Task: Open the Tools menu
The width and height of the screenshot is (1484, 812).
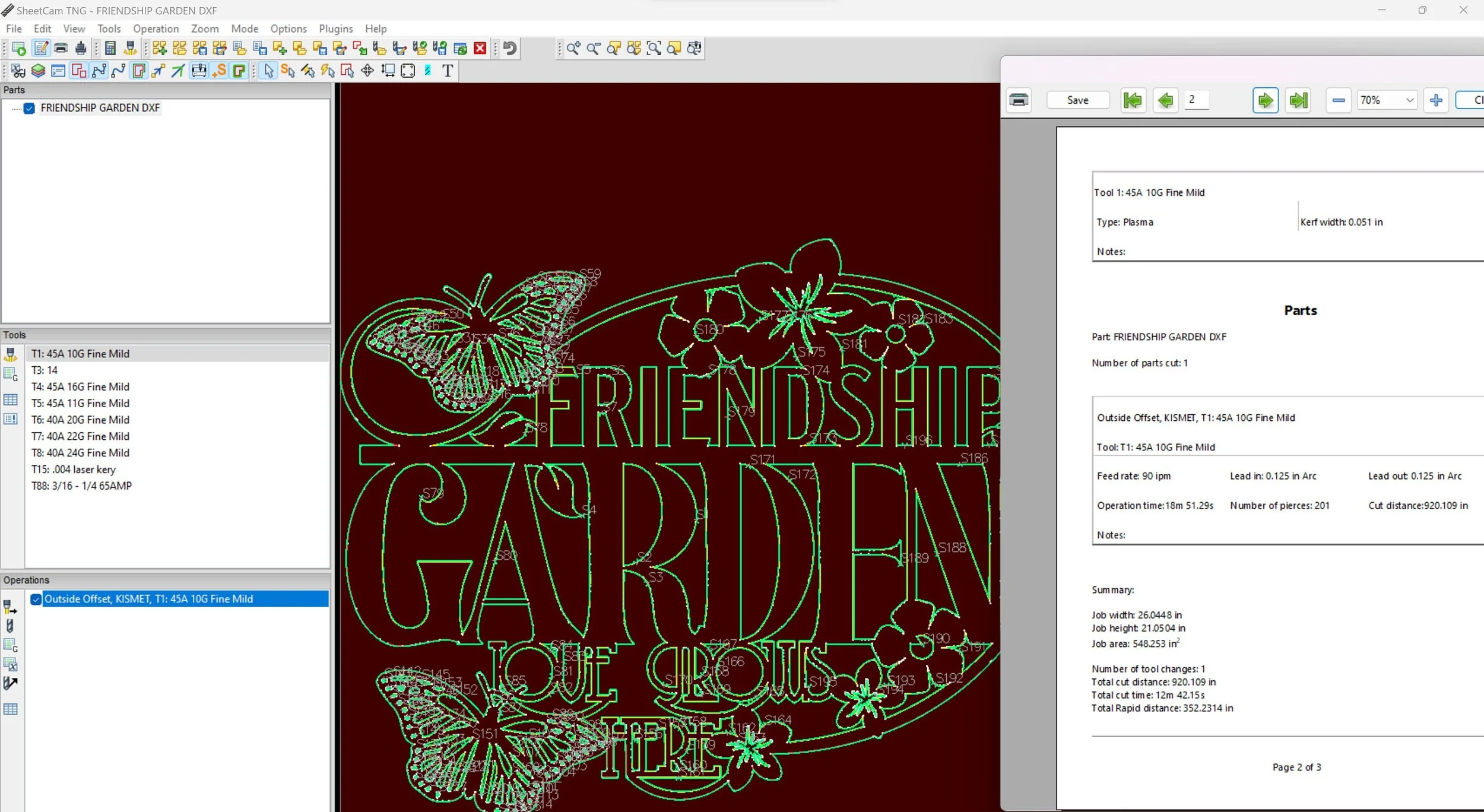Action: [109, 28]
